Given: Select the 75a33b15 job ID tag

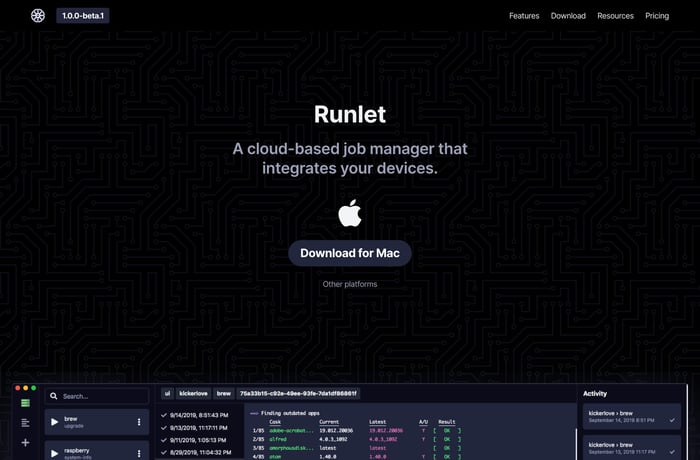Looking at the screenshot, I should (298, 393).
